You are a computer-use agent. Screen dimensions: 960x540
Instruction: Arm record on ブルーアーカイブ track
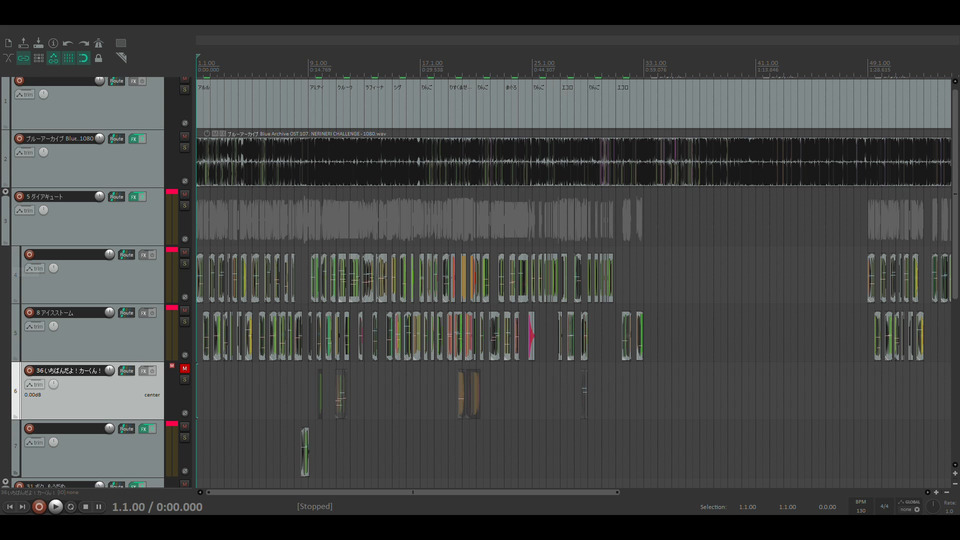point(20,138)
